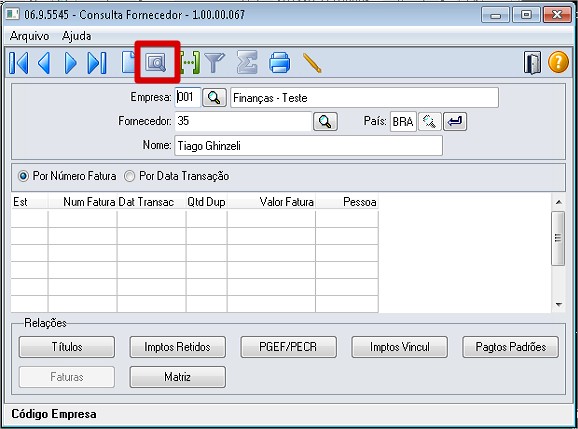
Task: Close the Consulta Fornecedor window
Action: pyautogui.click(x=557, y=15)
